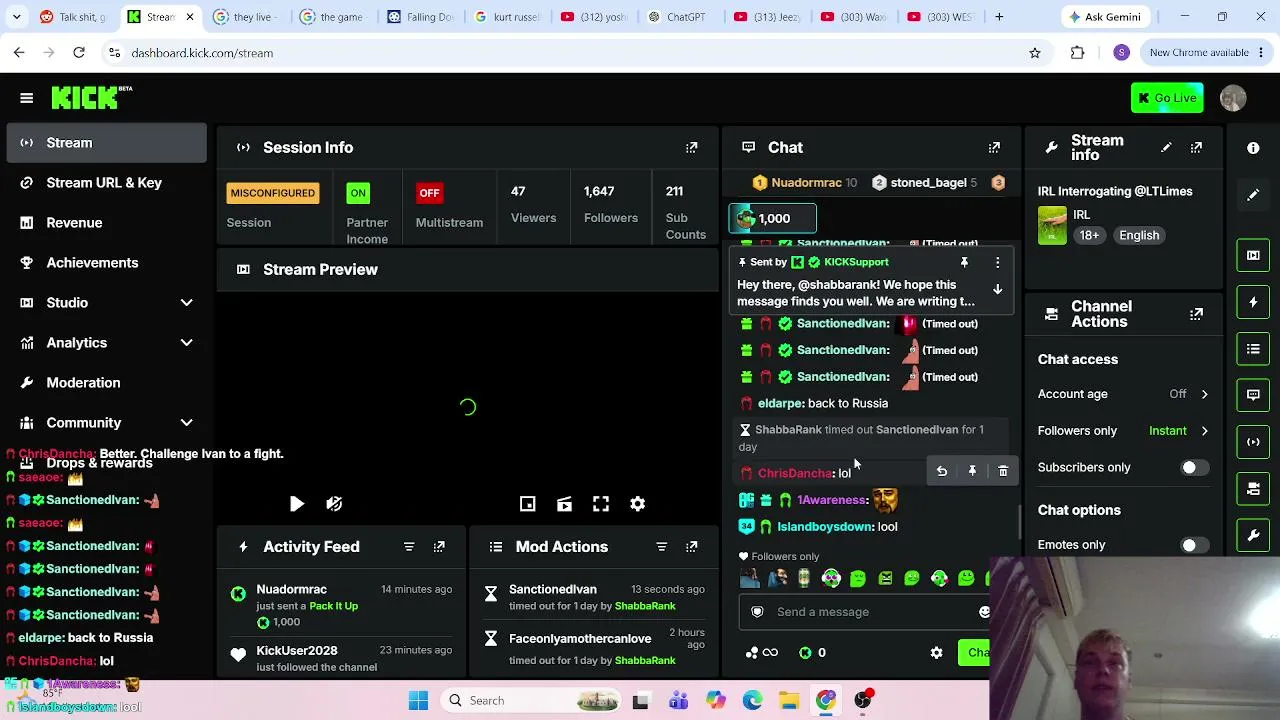Open the profile avatar in the top right
Viewport: 1280px width, 720px height.
point(1233,98)
